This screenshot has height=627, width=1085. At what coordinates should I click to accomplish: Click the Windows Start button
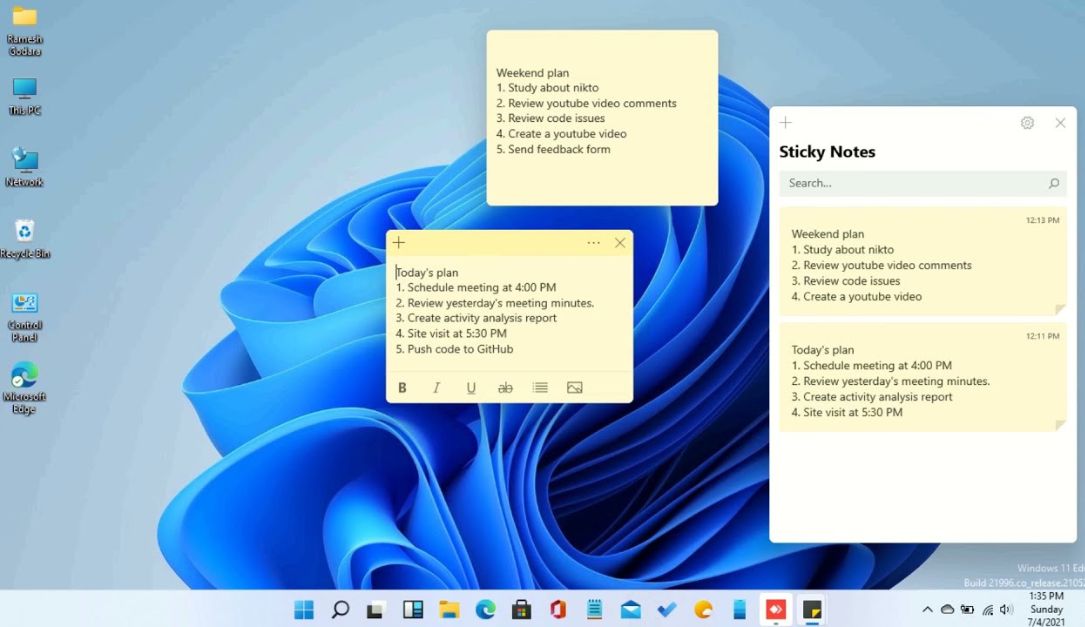pos(303,608)
